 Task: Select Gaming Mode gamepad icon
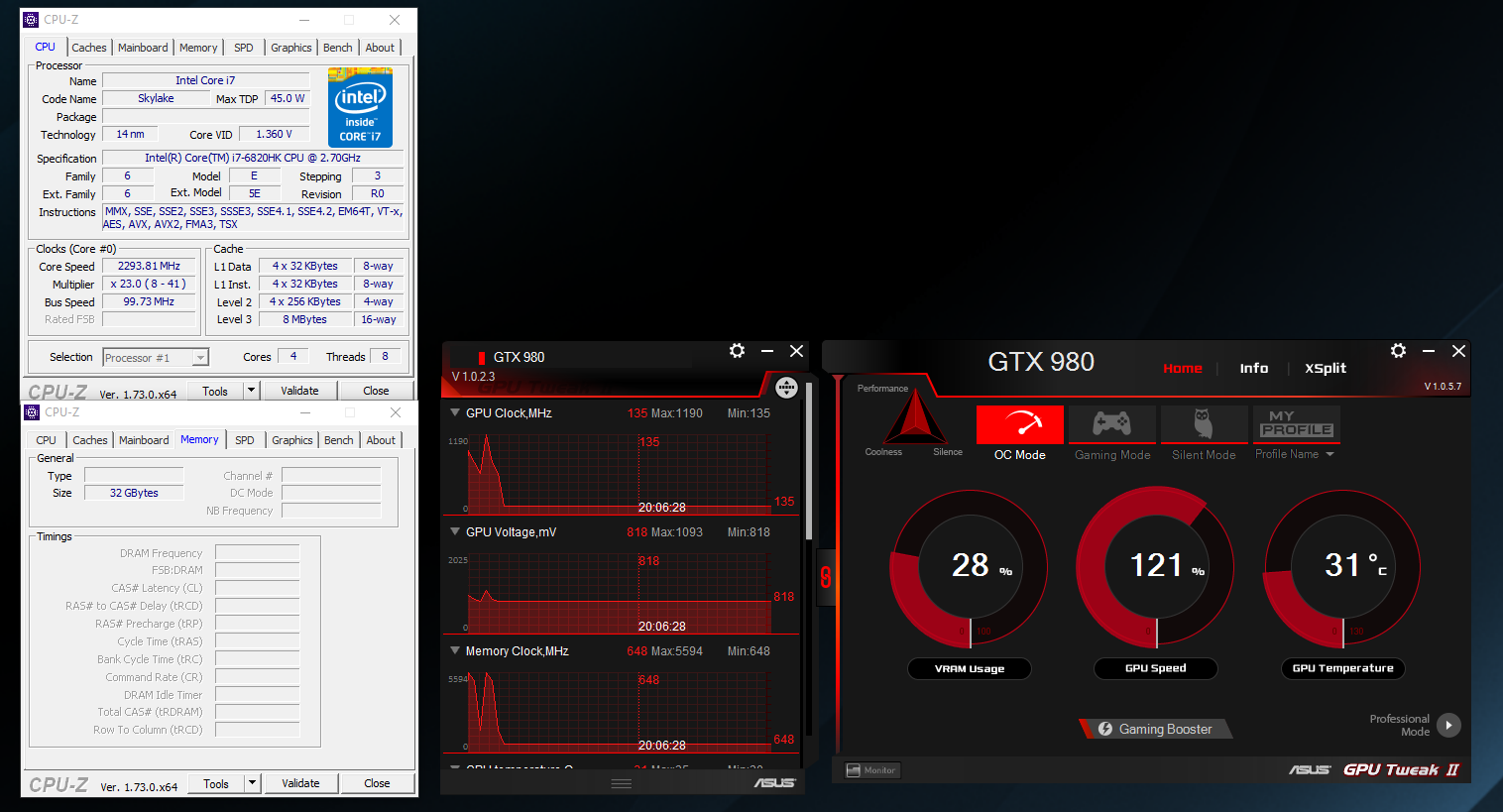pyautogui.click(x=1111, y=424)
